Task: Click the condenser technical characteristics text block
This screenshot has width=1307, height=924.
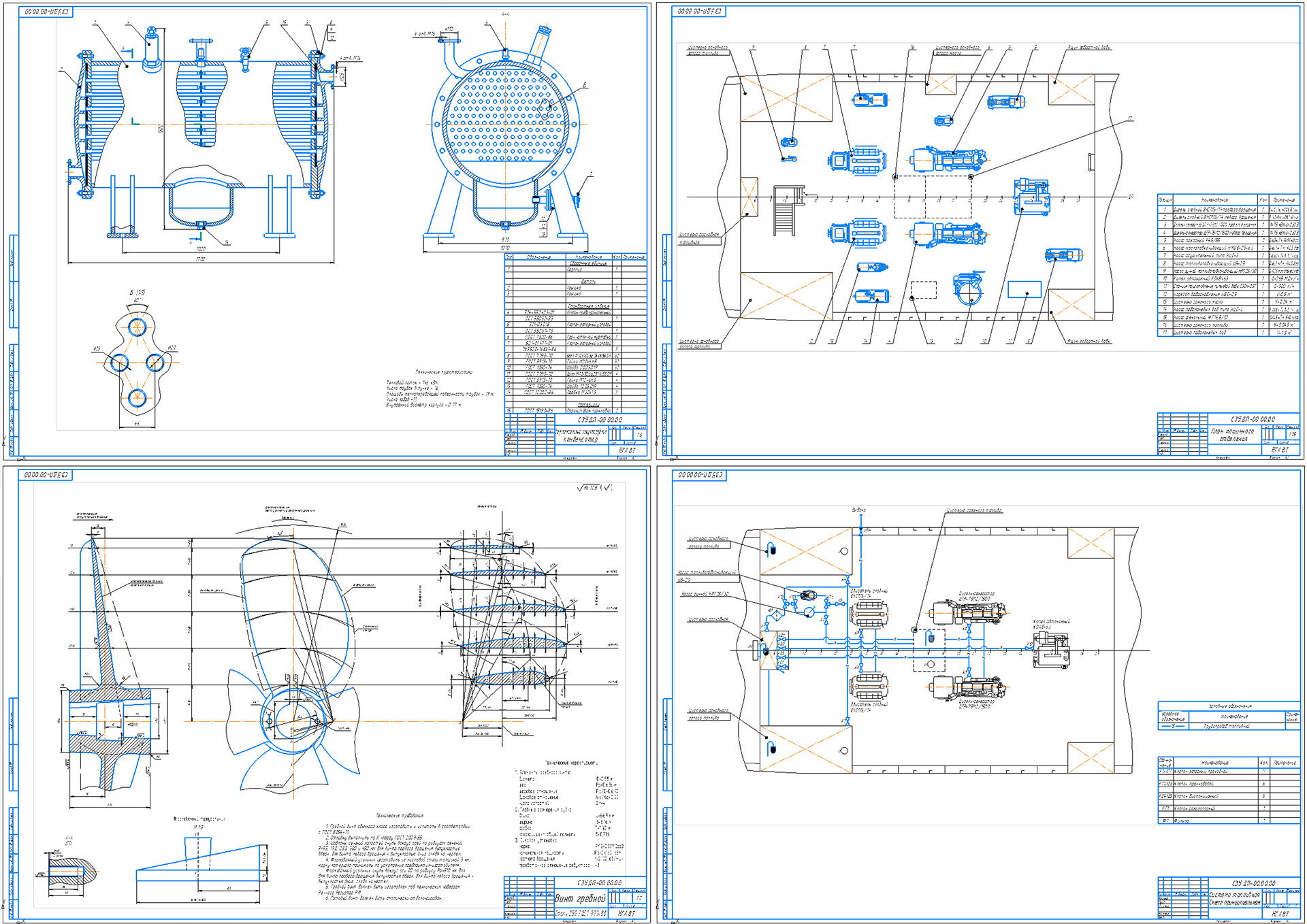Action: [440, 389]
